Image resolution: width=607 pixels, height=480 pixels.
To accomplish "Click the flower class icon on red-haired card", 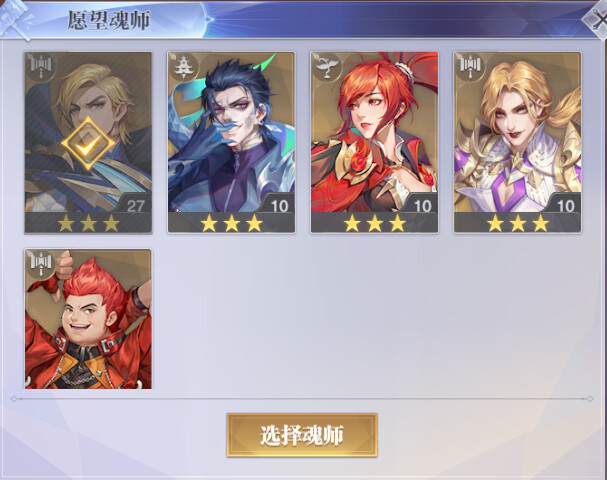I will 327,66.
